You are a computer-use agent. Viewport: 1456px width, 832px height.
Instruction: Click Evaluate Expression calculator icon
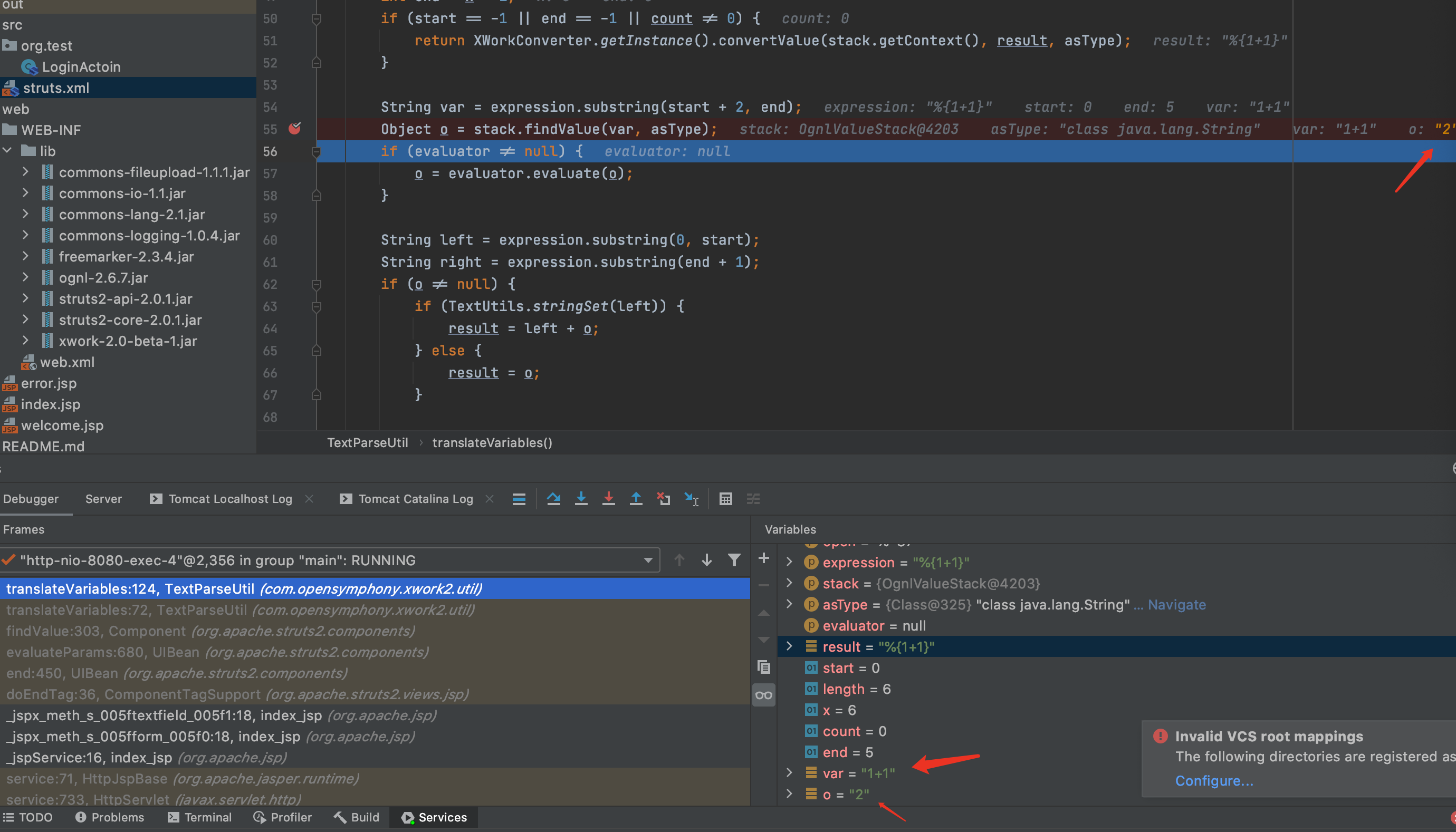pos(725,498)
